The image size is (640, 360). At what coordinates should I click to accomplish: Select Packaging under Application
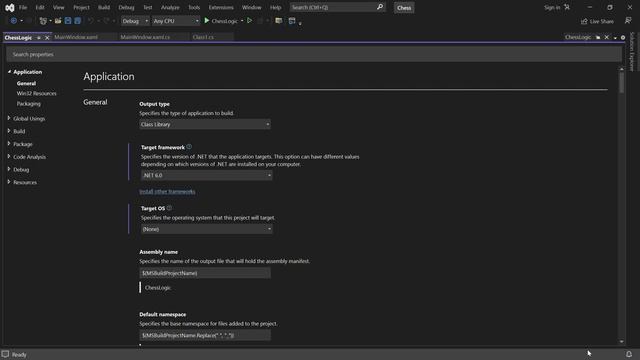point(29,104)
